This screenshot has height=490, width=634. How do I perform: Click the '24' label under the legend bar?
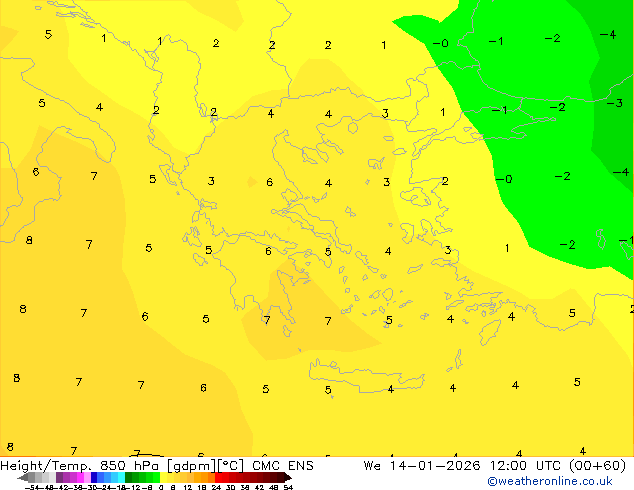(216, 487)
